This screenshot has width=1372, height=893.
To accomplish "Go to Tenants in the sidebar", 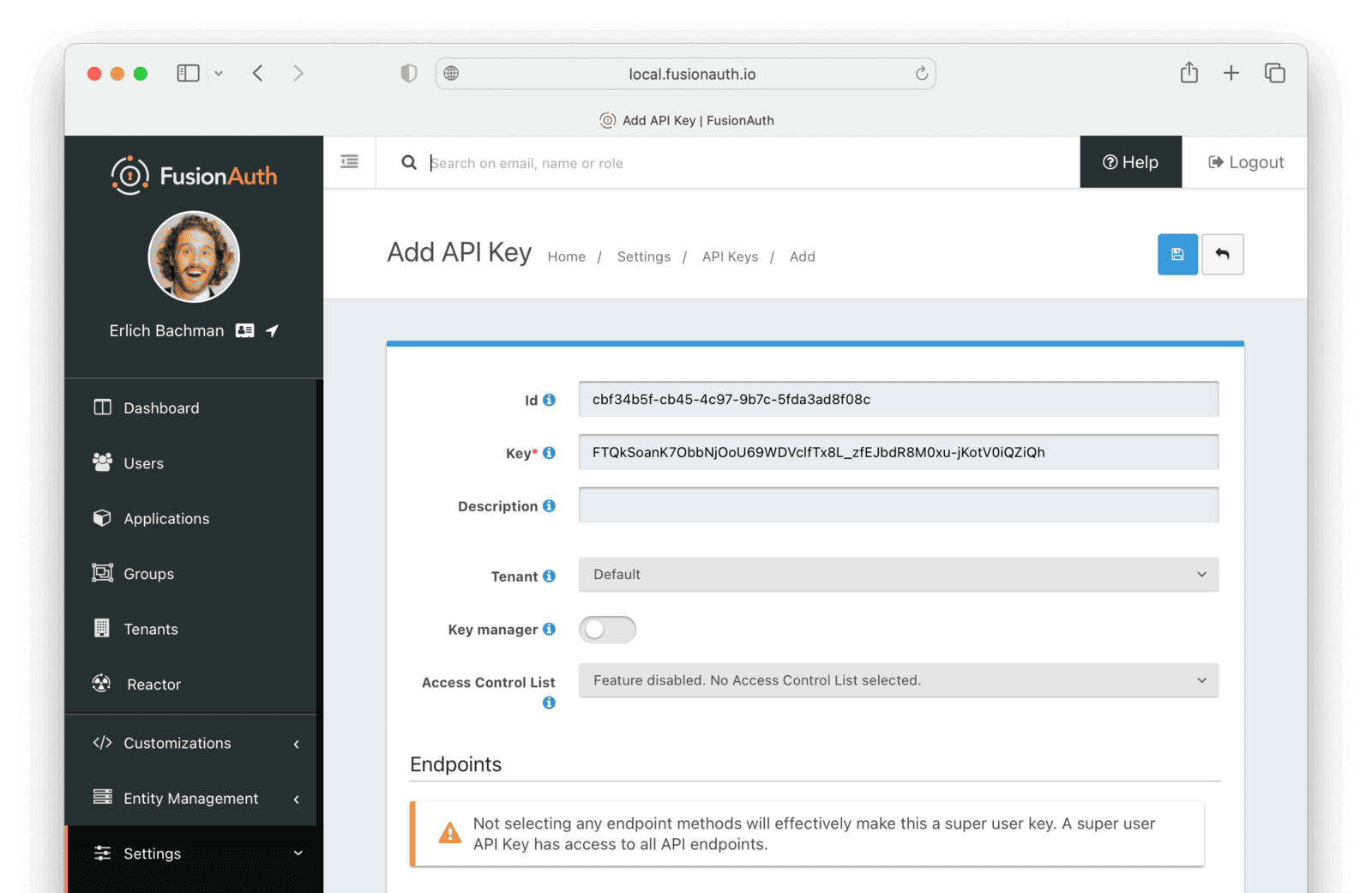I will (151, 630).
